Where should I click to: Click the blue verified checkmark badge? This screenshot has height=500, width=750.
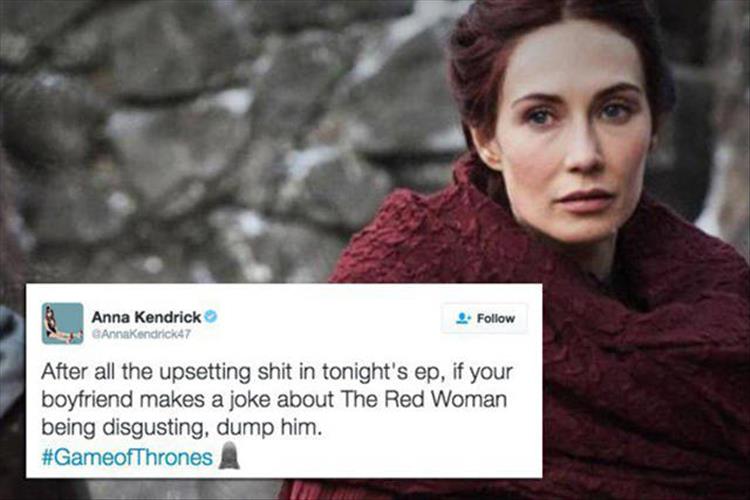click(x=211, y=317)
